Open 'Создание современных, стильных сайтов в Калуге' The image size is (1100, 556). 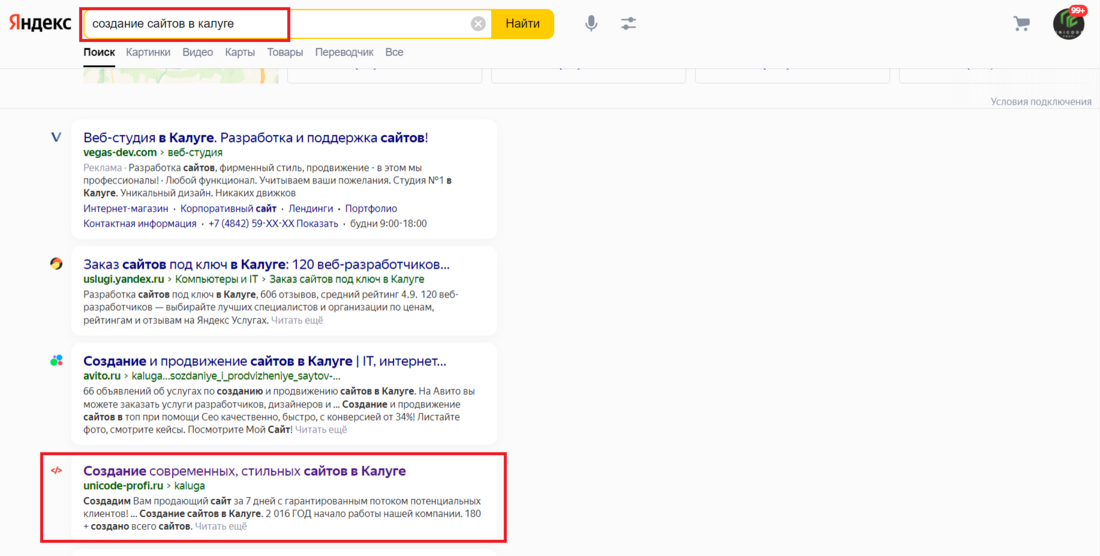pos(244,471)
